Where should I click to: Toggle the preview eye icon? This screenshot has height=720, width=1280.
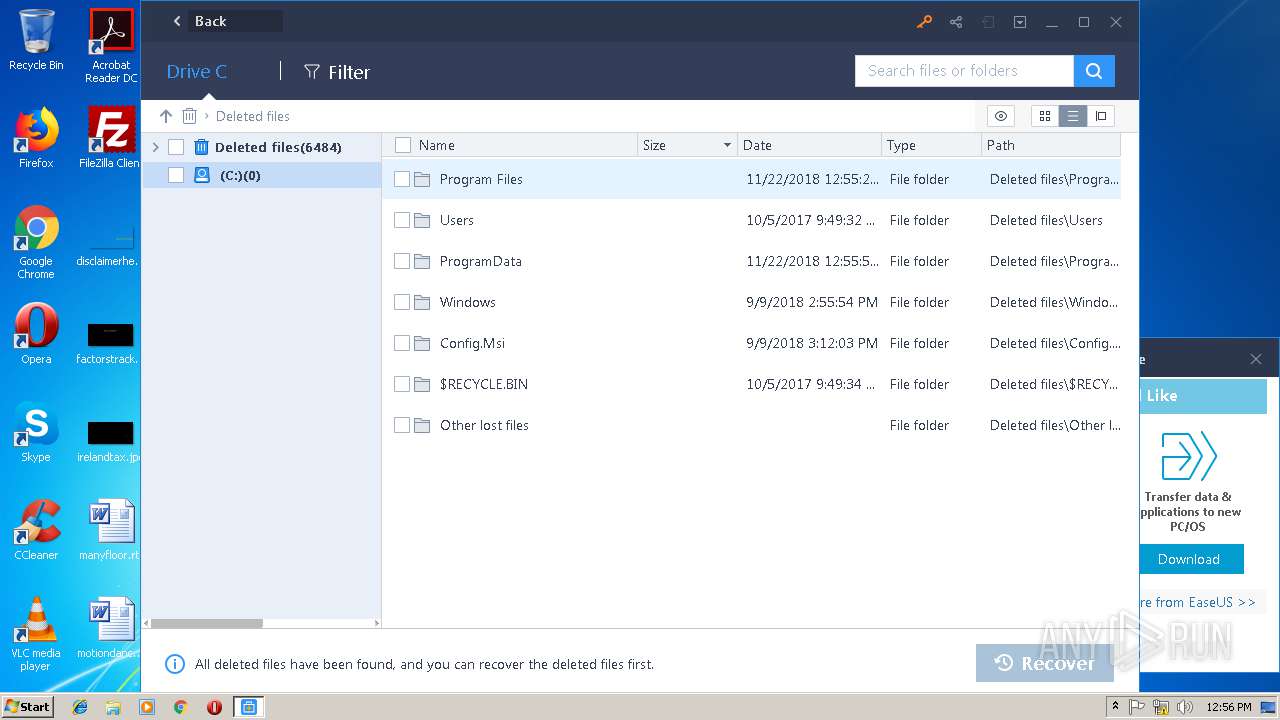(x=1001, y=116)
